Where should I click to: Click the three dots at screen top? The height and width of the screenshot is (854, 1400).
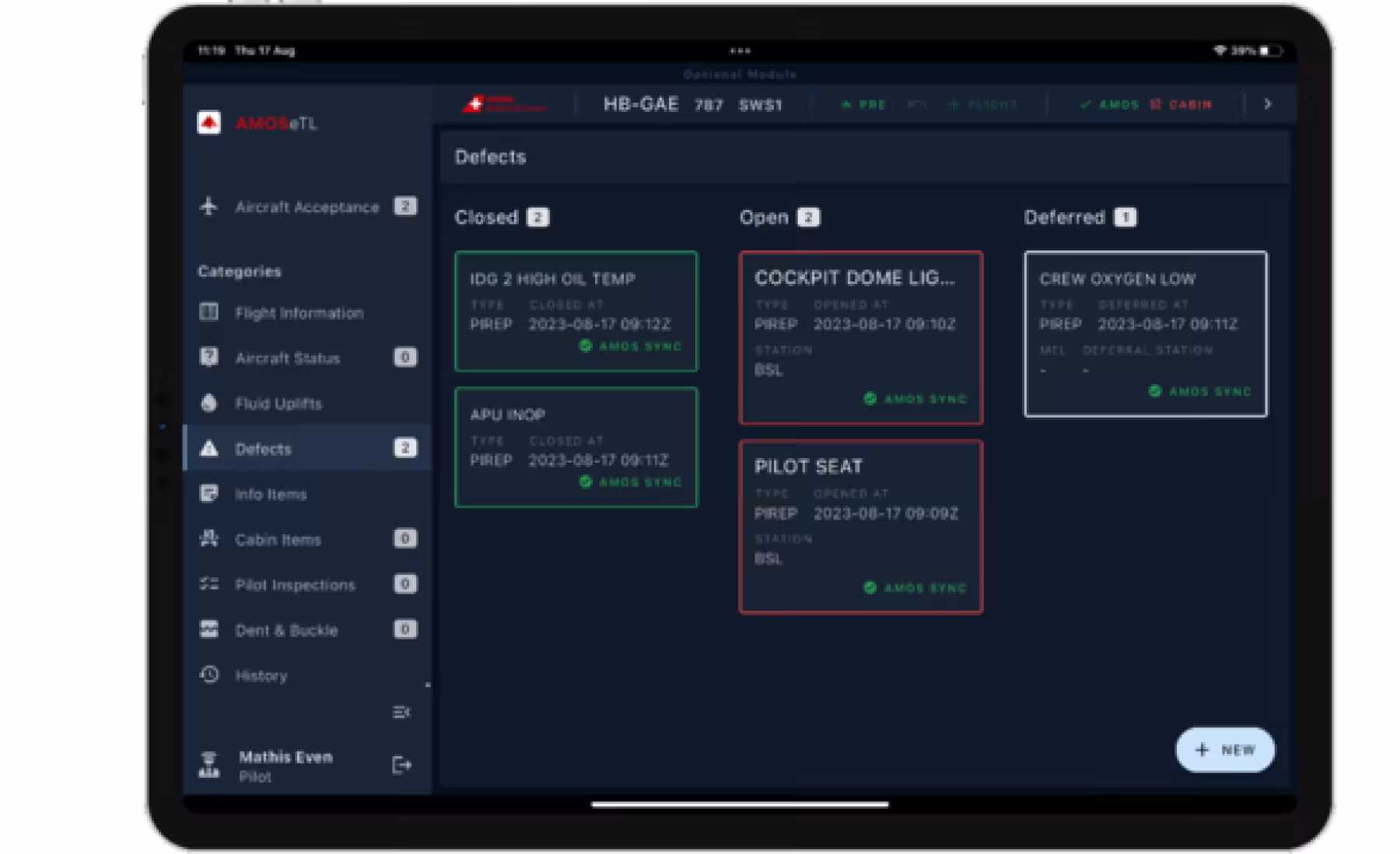pos(740,51)
